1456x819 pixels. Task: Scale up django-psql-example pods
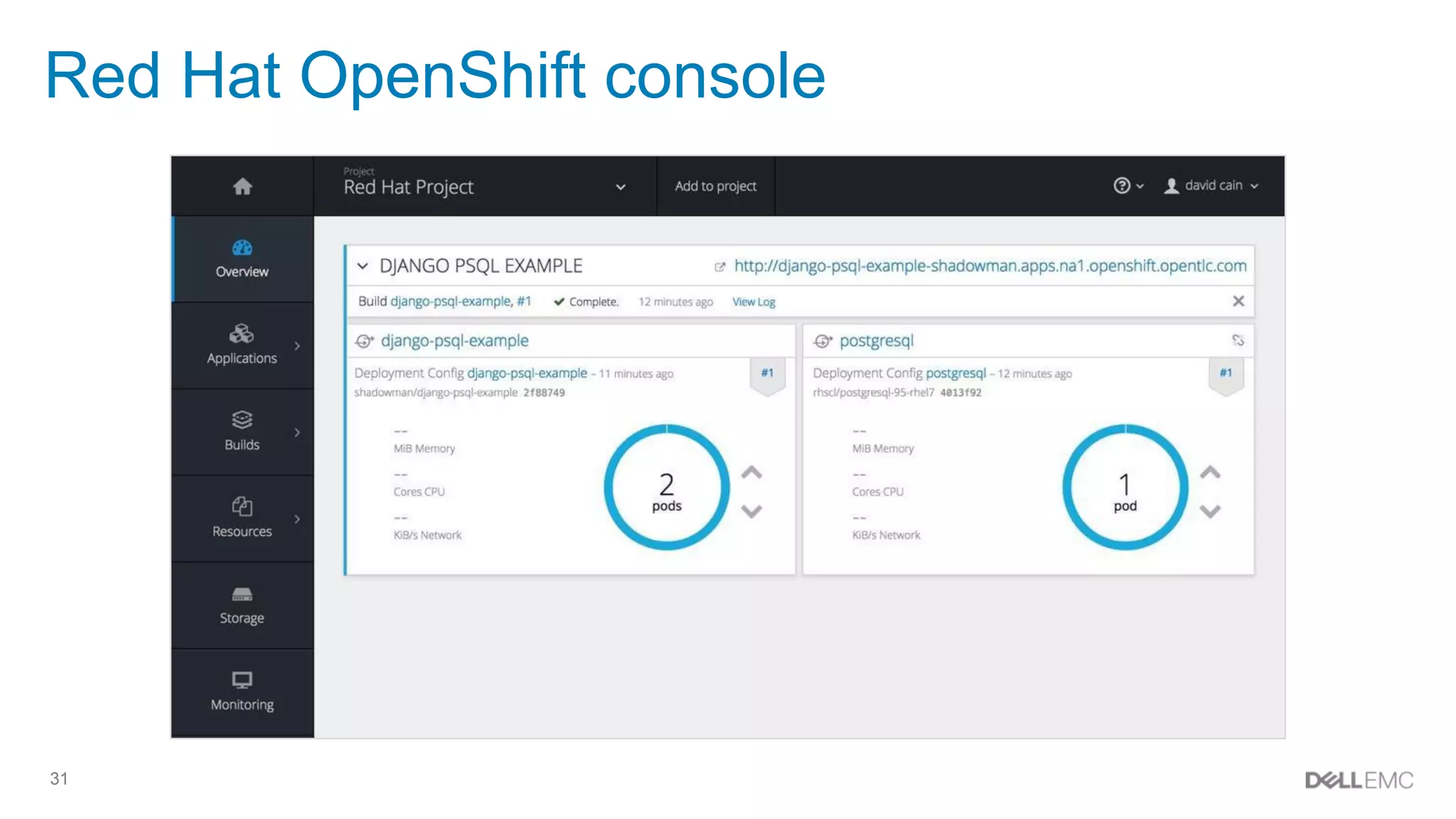751,473
